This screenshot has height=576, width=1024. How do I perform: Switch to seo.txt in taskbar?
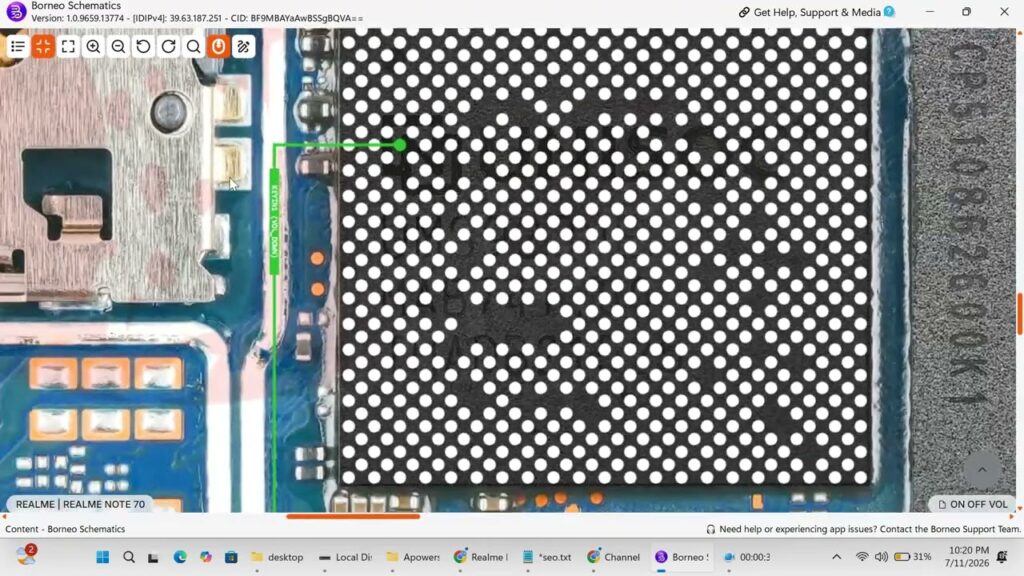pos(547,557)
